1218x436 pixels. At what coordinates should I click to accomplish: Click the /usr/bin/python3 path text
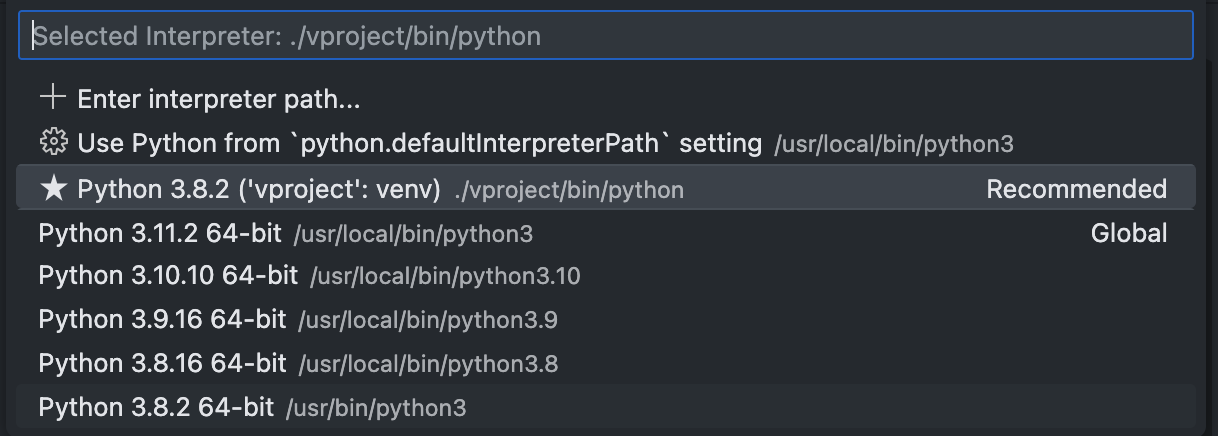tap(376, 408)
